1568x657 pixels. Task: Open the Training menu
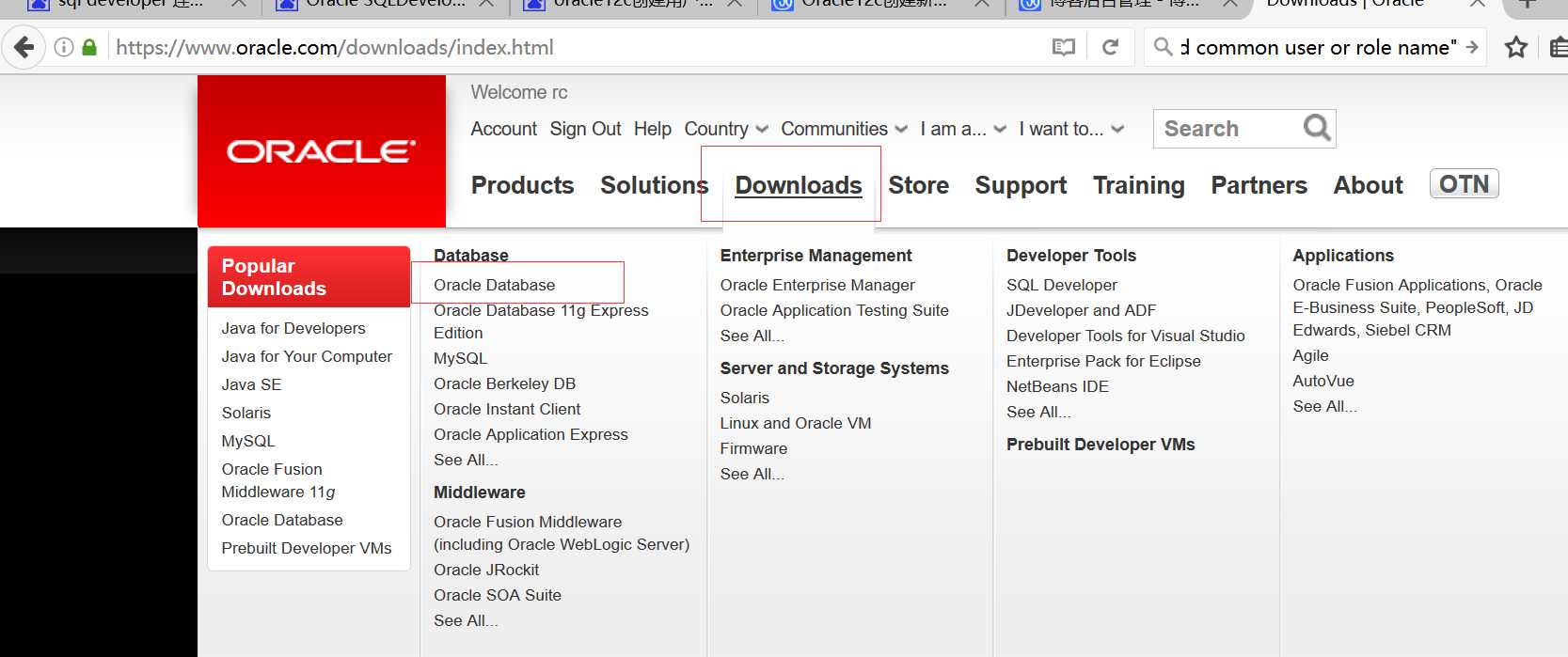click(x=1139, y=185)
